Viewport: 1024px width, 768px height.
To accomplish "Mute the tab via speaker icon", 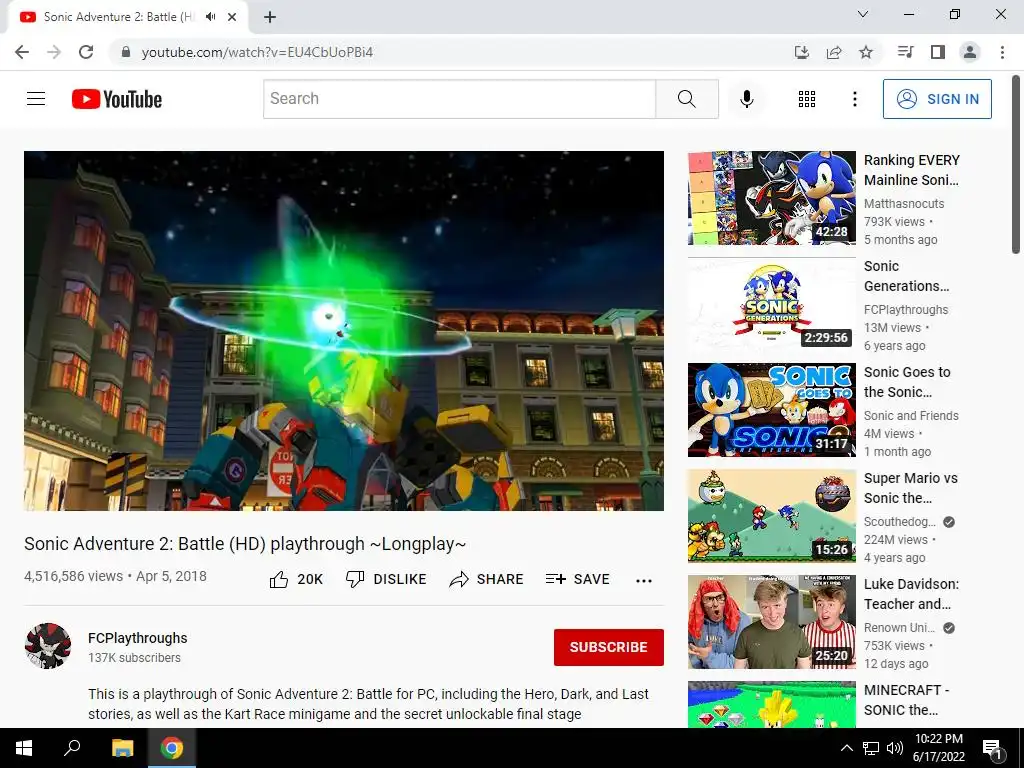I will (210, 17).
